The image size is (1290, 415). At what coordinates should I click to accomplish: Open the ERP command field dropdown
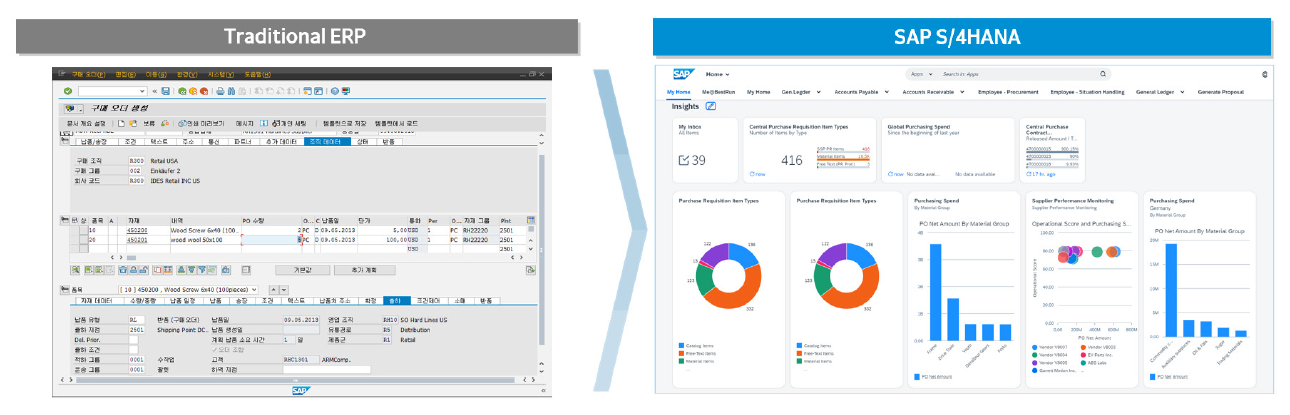coord(142,91)
